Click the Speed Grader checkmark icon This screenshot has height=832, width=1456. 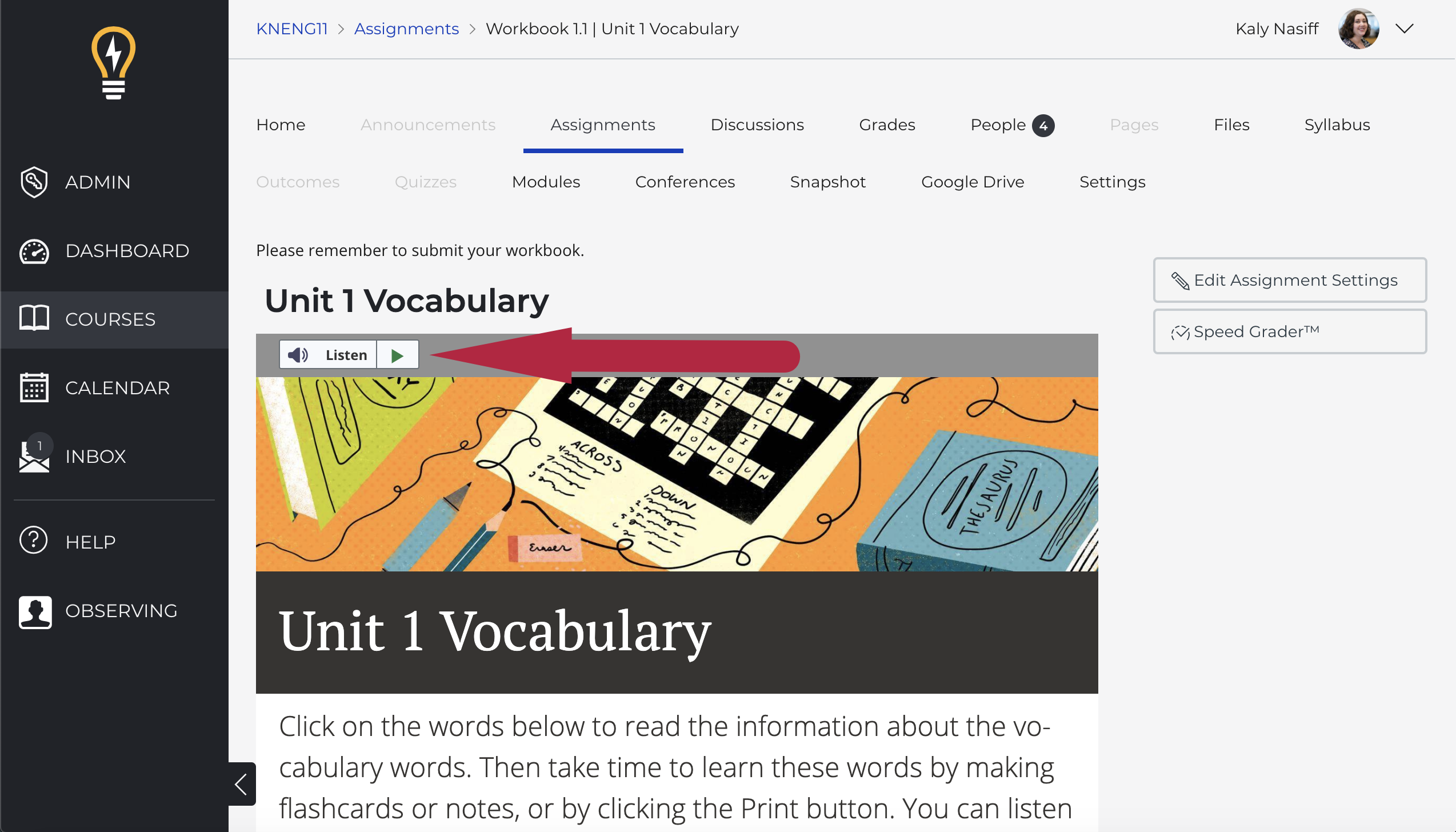pos(1180,332)
